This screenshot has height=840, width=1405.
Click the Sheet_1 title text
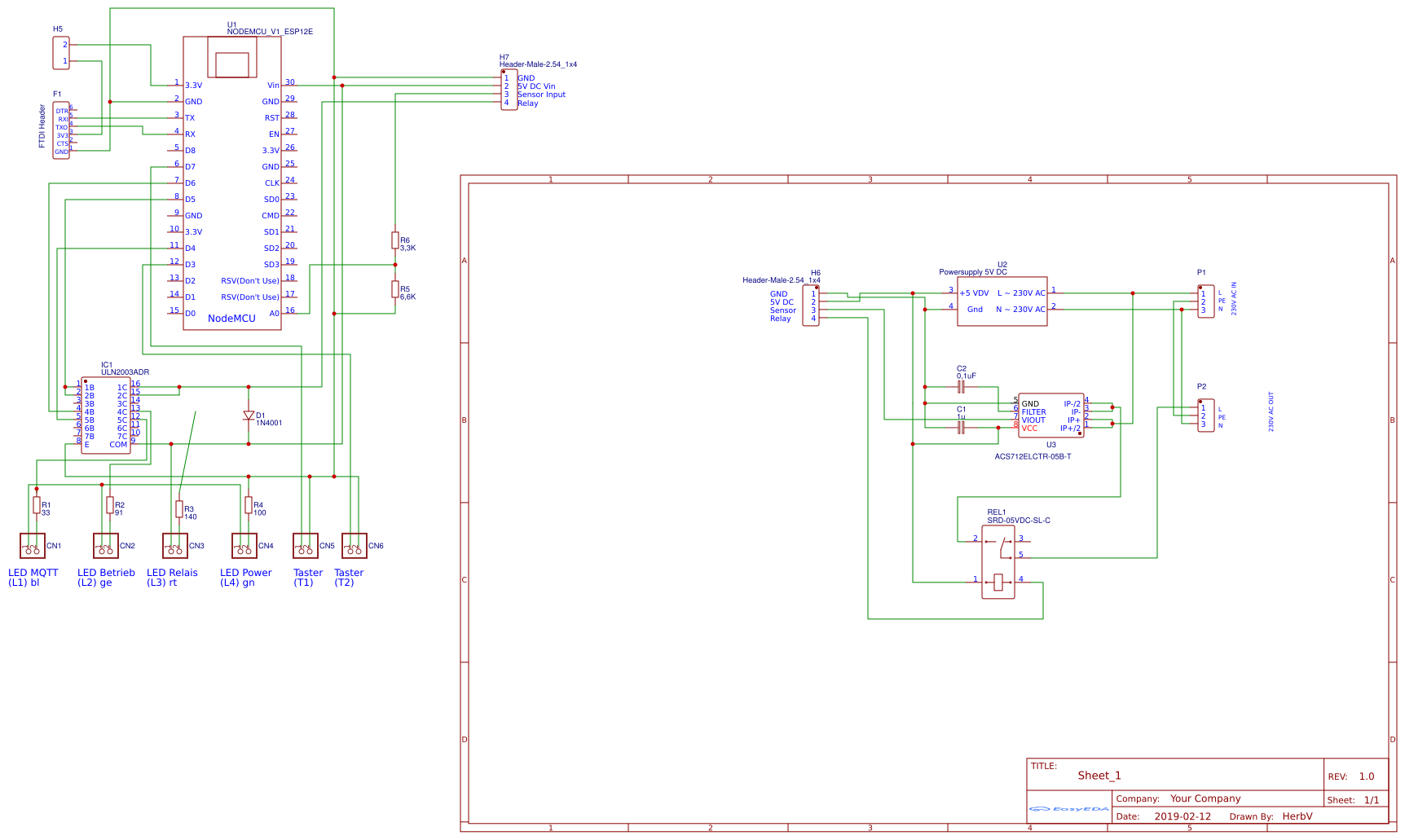tap(1099, 775)
